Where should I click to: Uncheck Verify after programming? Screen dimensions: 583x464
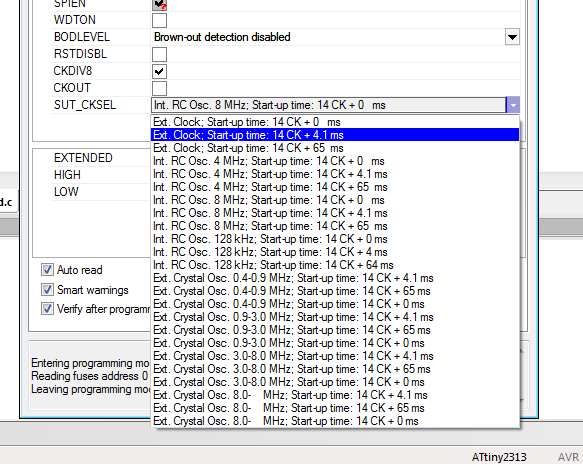(x=47, y=309)
